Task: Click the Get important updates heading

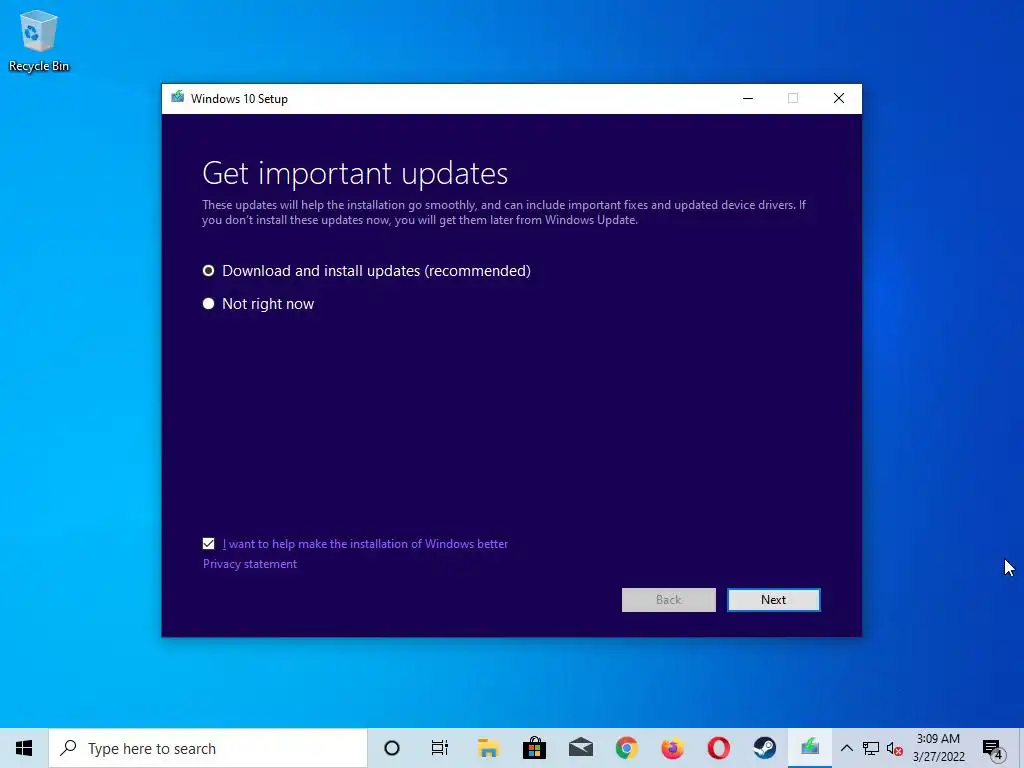Action: click(x=355, y=173)
